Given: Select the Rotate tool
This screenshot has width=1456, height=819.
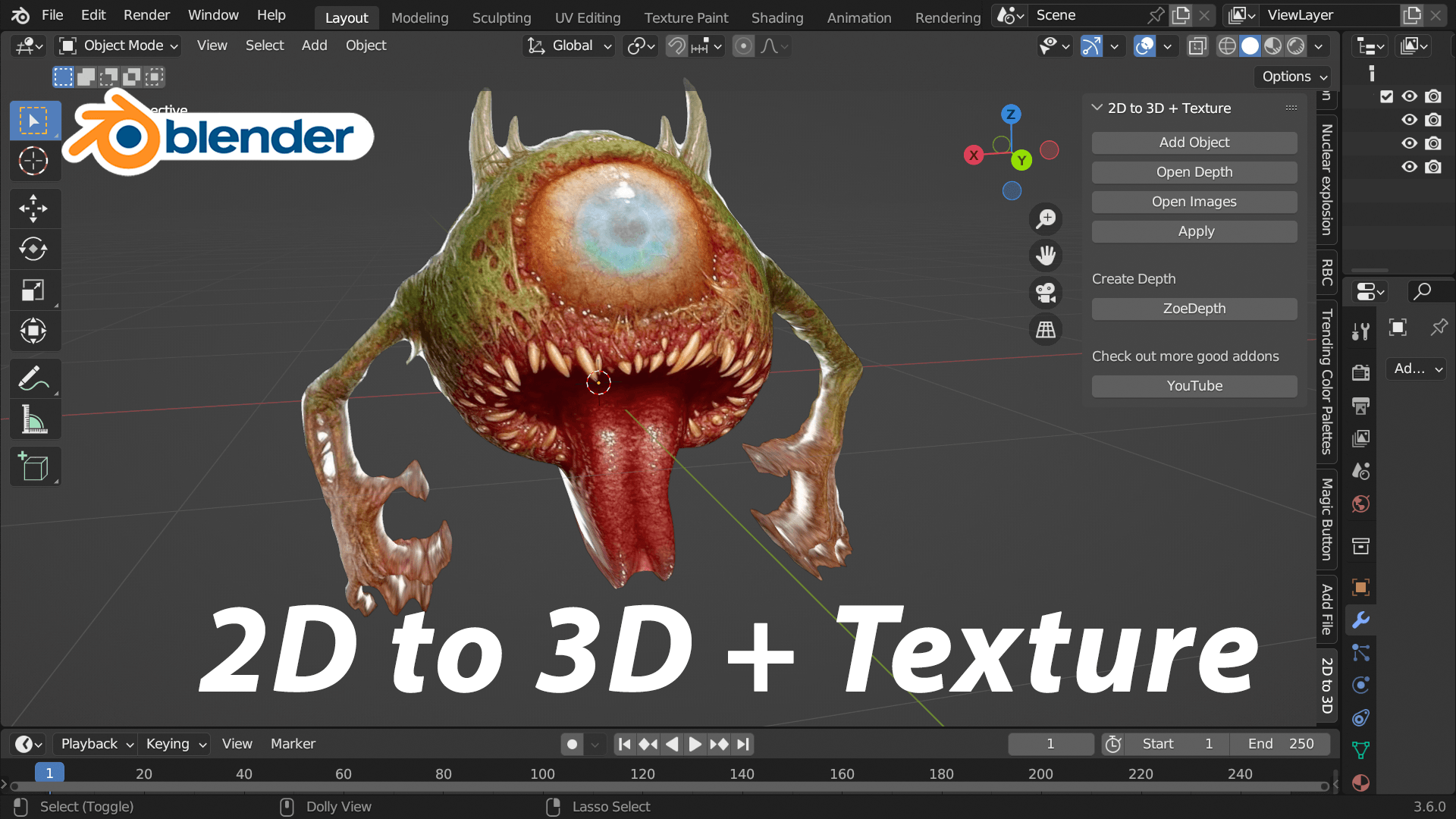Looking at the screenshot, I should point(34,249).
